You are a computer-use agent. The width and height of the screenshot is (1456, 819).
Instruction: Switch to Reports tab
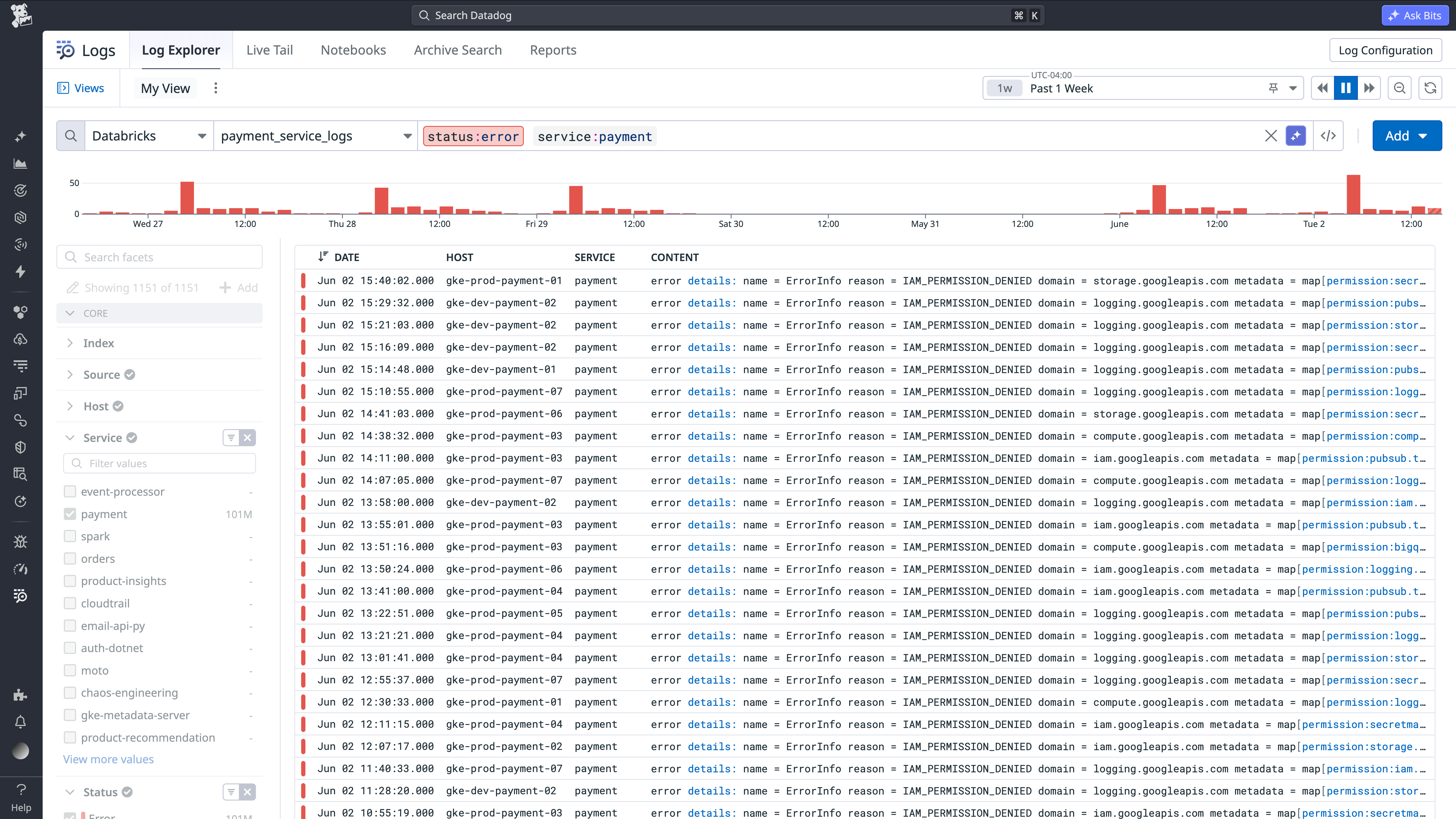[x=553, y=50]
